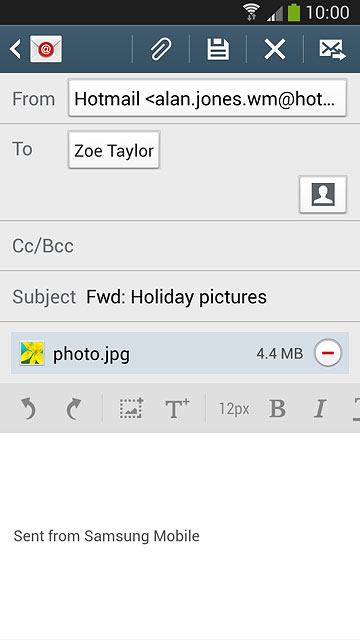Attach a file with paperclip icon

[161, 49]
